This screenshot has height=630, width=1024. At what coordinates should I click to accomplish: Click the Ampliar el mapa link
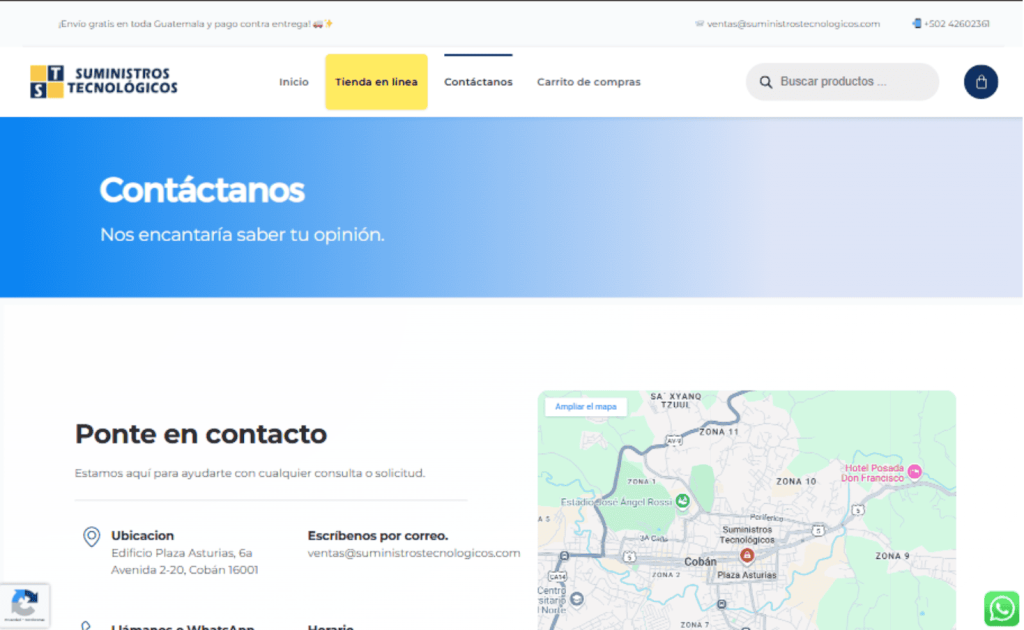pyautogui.click(x=586, y=407)
